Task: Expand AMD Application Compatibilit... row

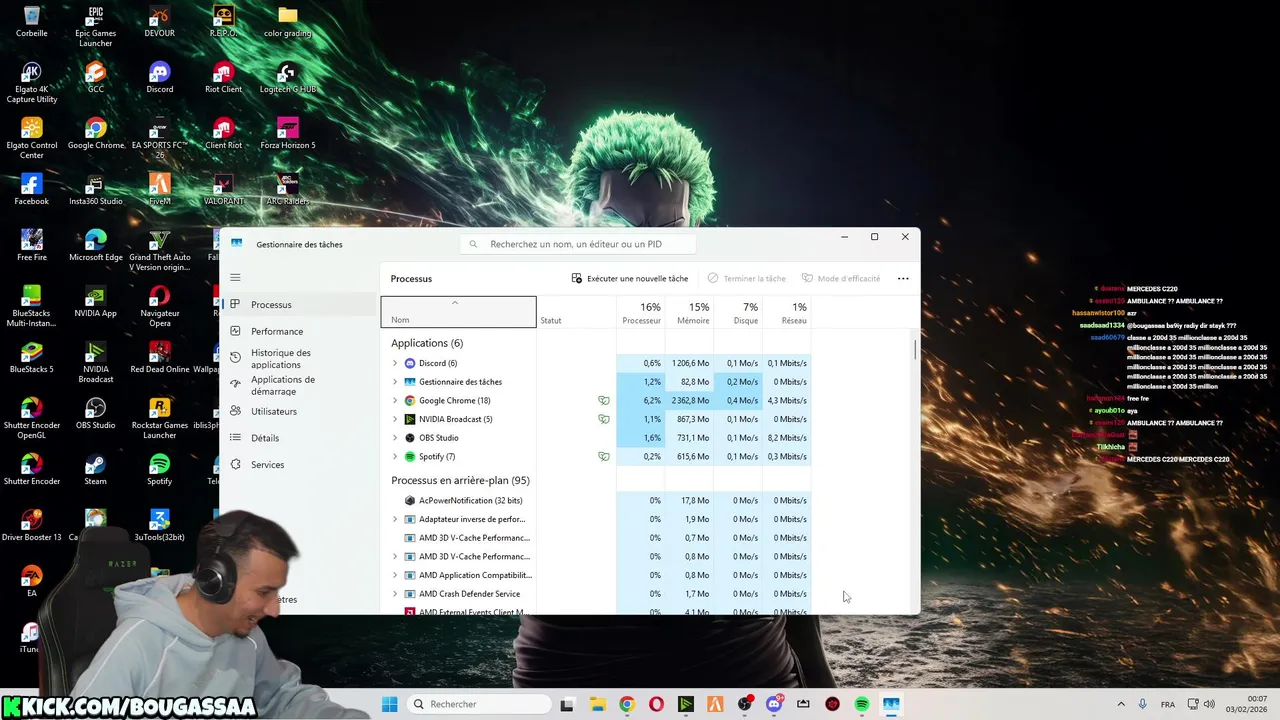Action: (x=395, y=575)
